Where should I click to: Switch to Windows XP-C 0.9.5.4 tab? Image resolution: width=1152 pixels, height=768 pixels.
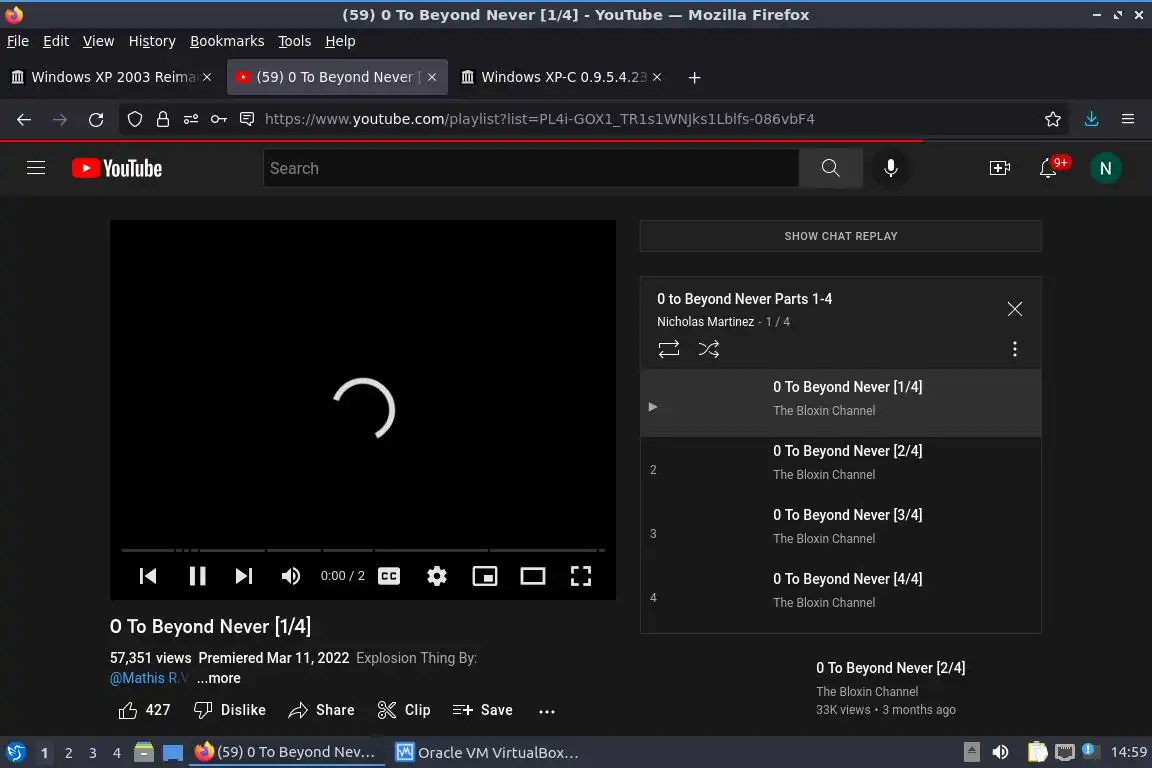tap(561, 77)
